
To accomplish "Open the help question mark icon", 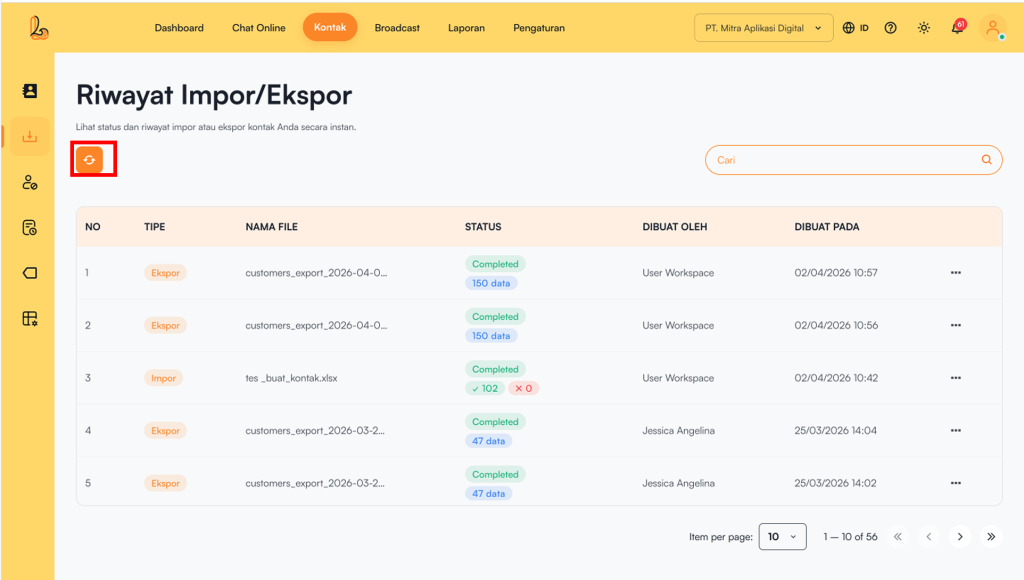I will click(890, 28).
